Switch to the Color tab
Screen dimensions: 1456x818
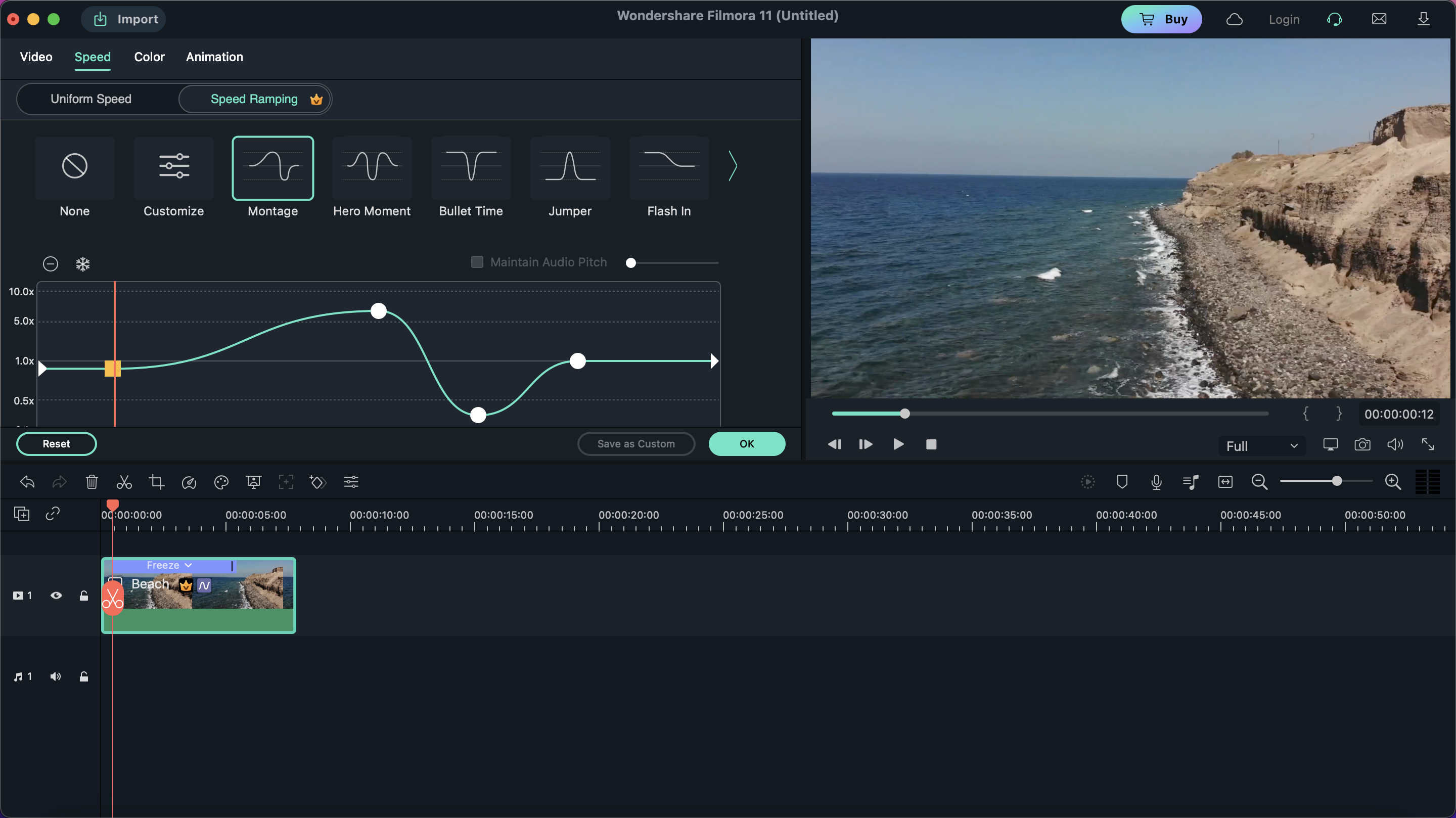[149, 57]
